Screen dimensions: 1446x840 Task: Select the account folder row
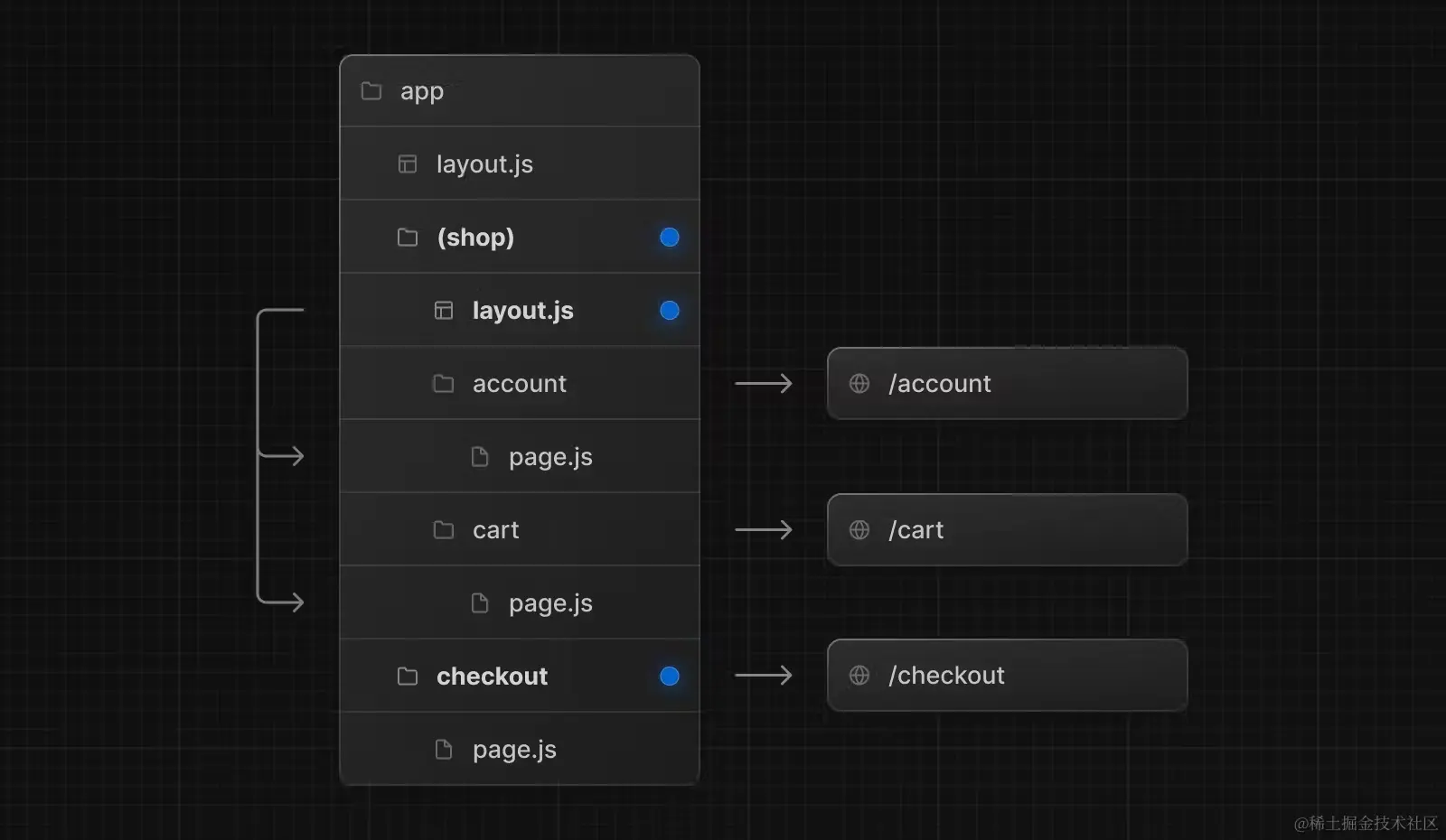[x=520, y=383]
